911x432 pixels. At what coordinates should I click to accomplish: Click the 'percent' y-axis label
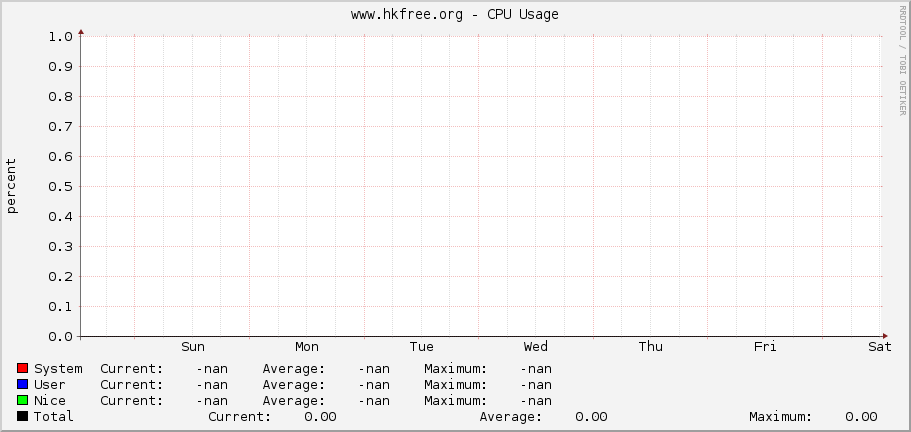[x=12, y=186]
